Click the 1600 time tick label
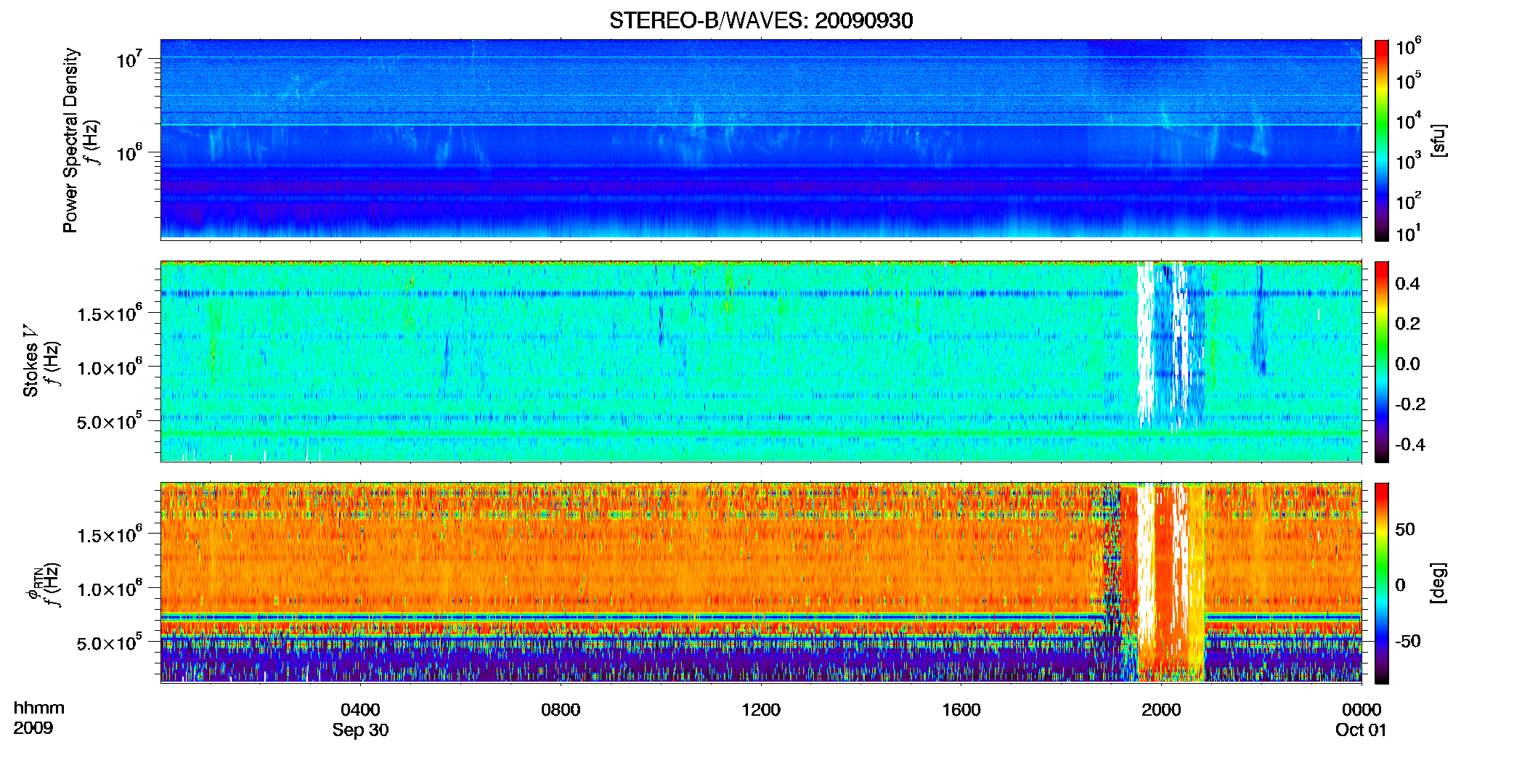The width and height of the screenshot is (1522, 784). (961, 710)
